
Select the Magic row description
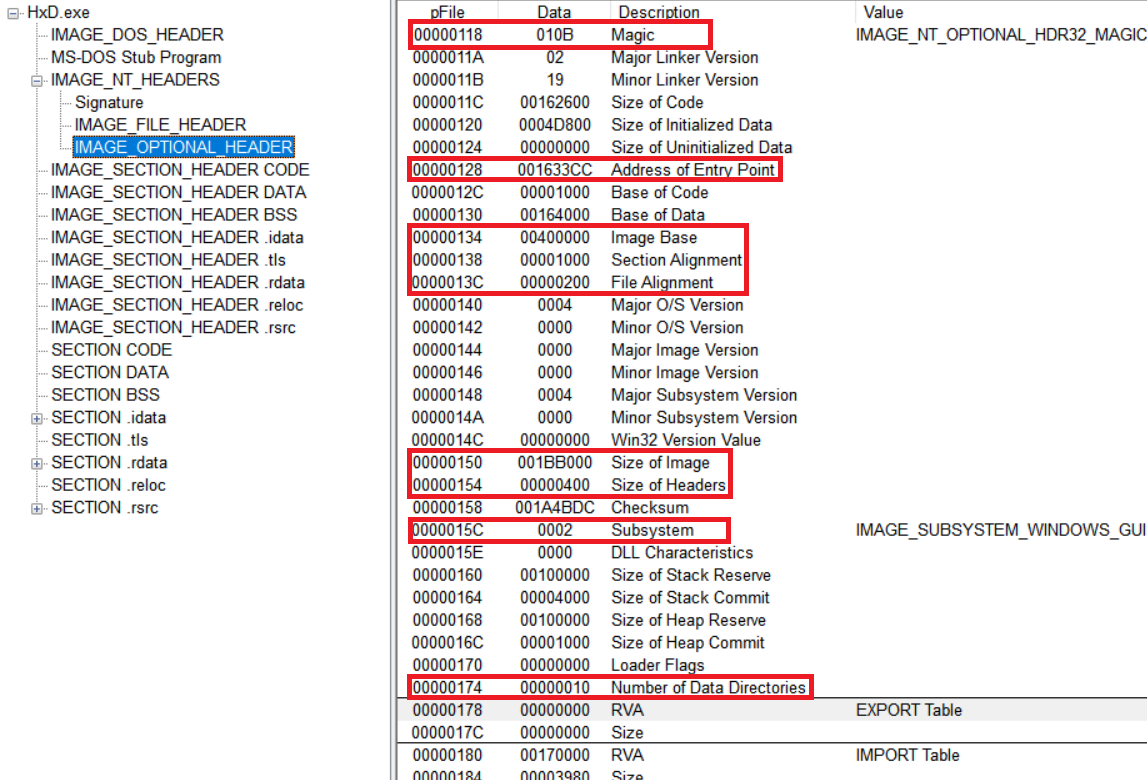tap(633, 35)
